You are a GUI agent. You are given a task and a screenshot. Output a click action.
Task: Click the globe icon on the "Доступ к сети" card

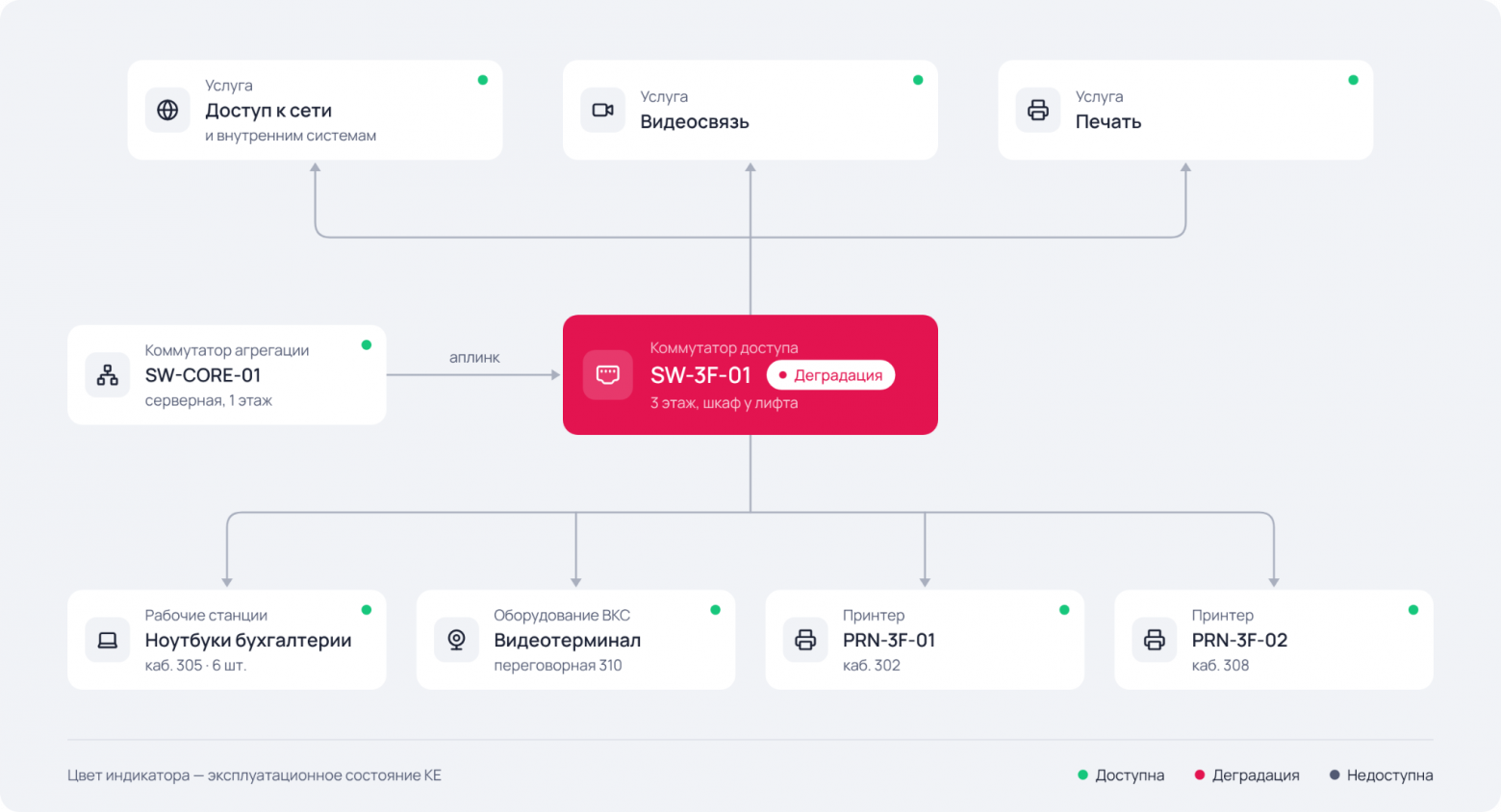pyautogui.click(x=167, y=110)
